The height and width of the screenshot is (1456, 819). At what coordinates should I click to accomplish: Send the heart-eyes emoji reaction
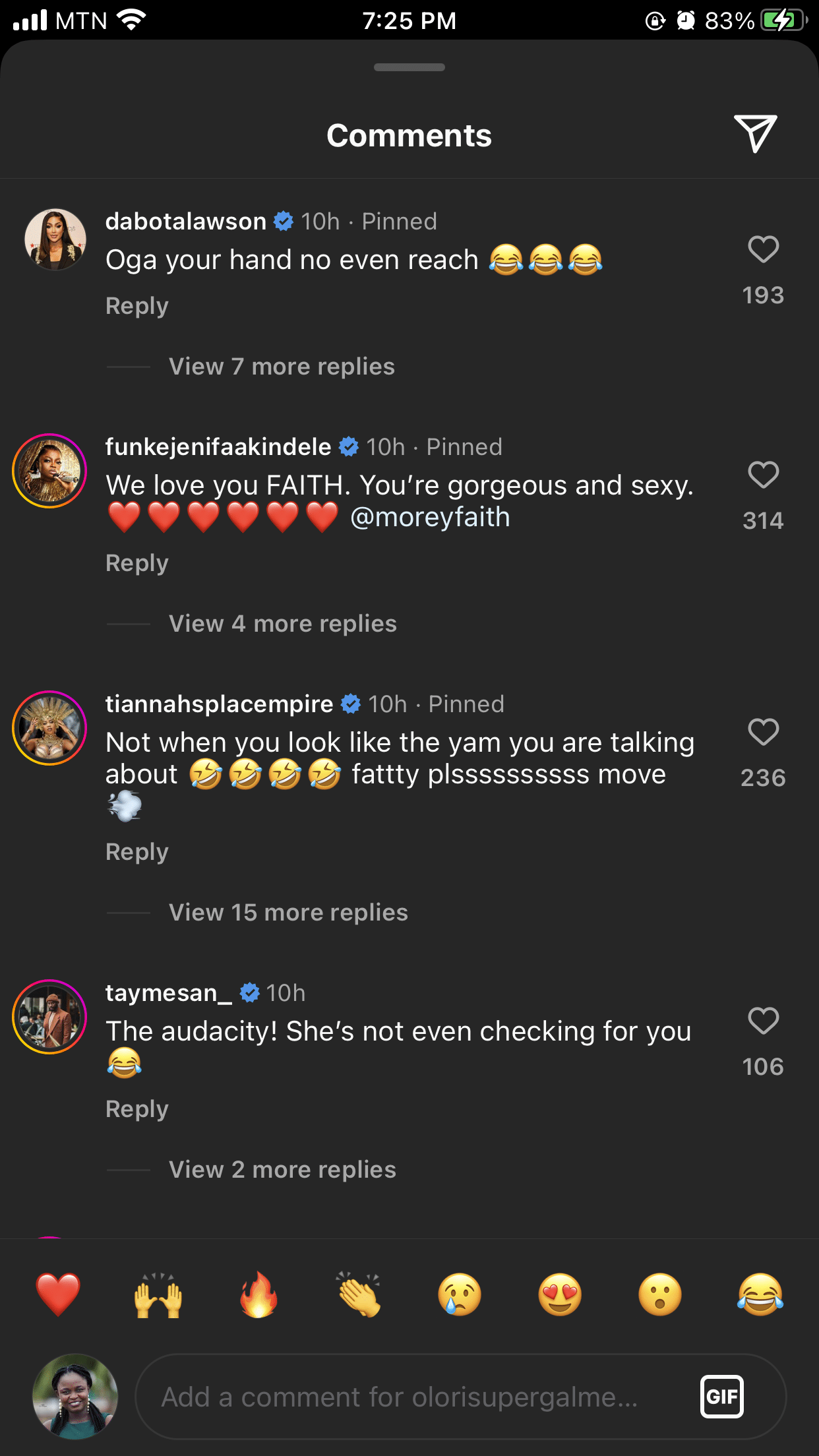point(560,1294)
